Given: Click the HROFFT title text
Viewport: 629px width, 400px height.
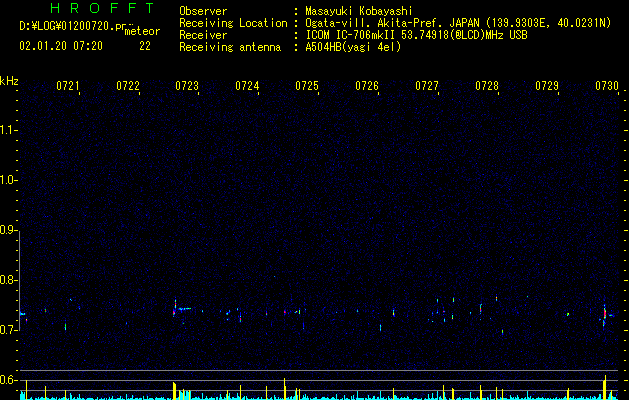Looking at the screenshot, I should tap(102, 8).
